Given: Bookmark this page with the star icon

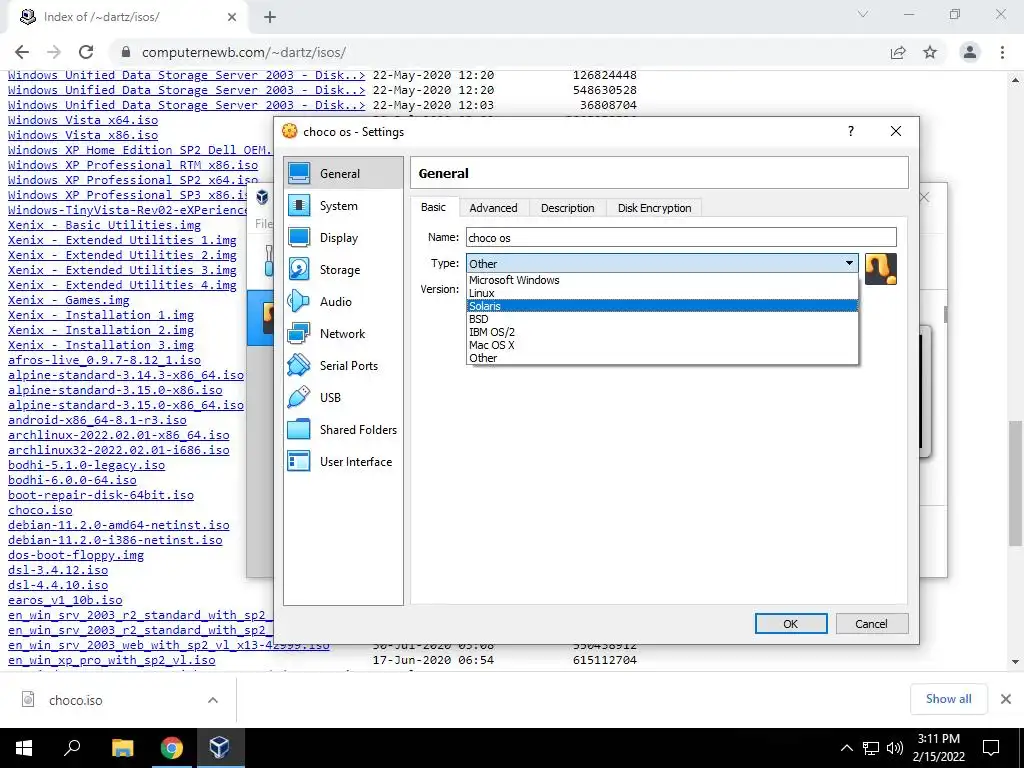Looking at the screenshot, I should 930,52.
